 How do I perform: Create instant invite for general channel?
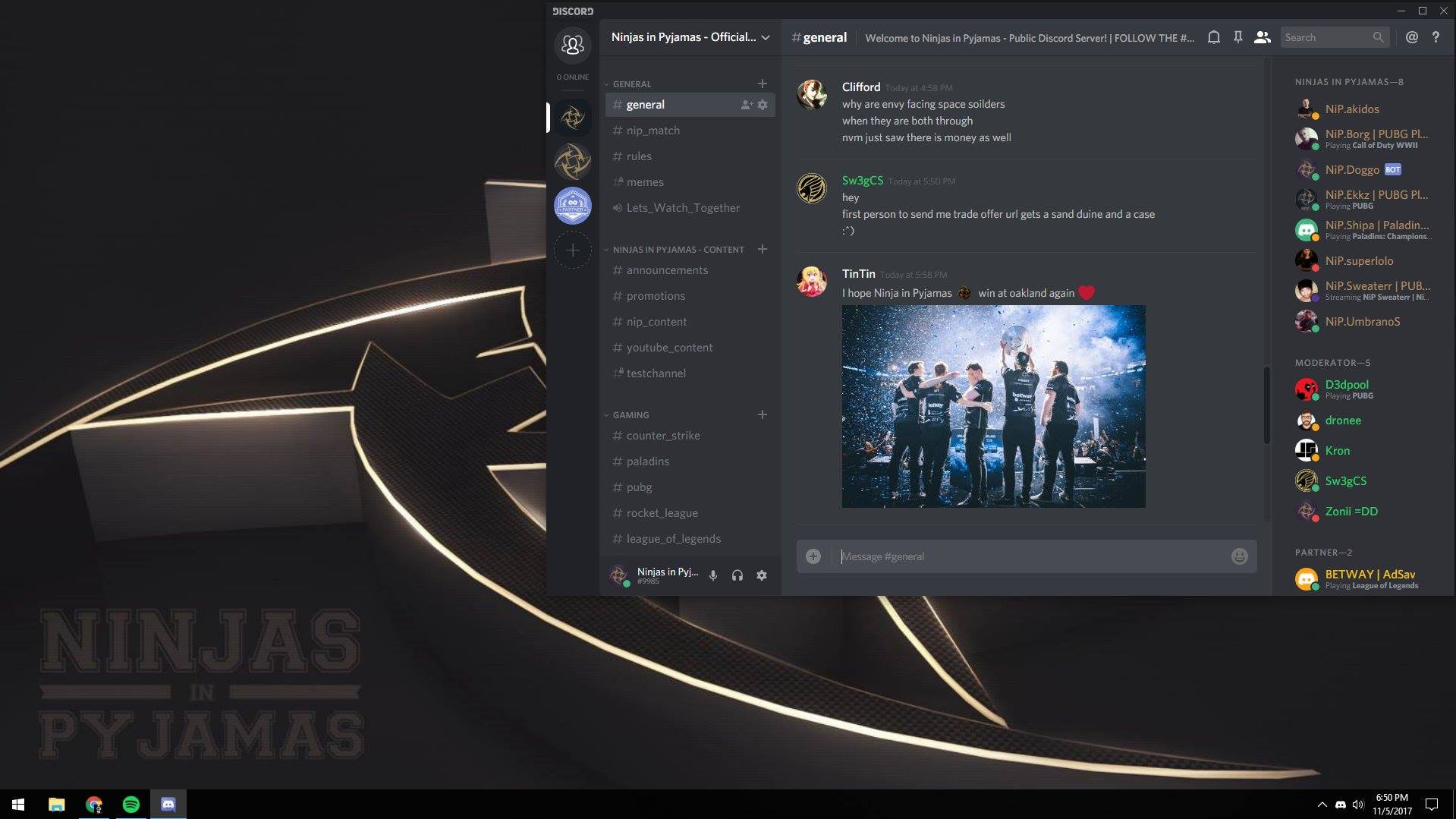click(747, 105)
